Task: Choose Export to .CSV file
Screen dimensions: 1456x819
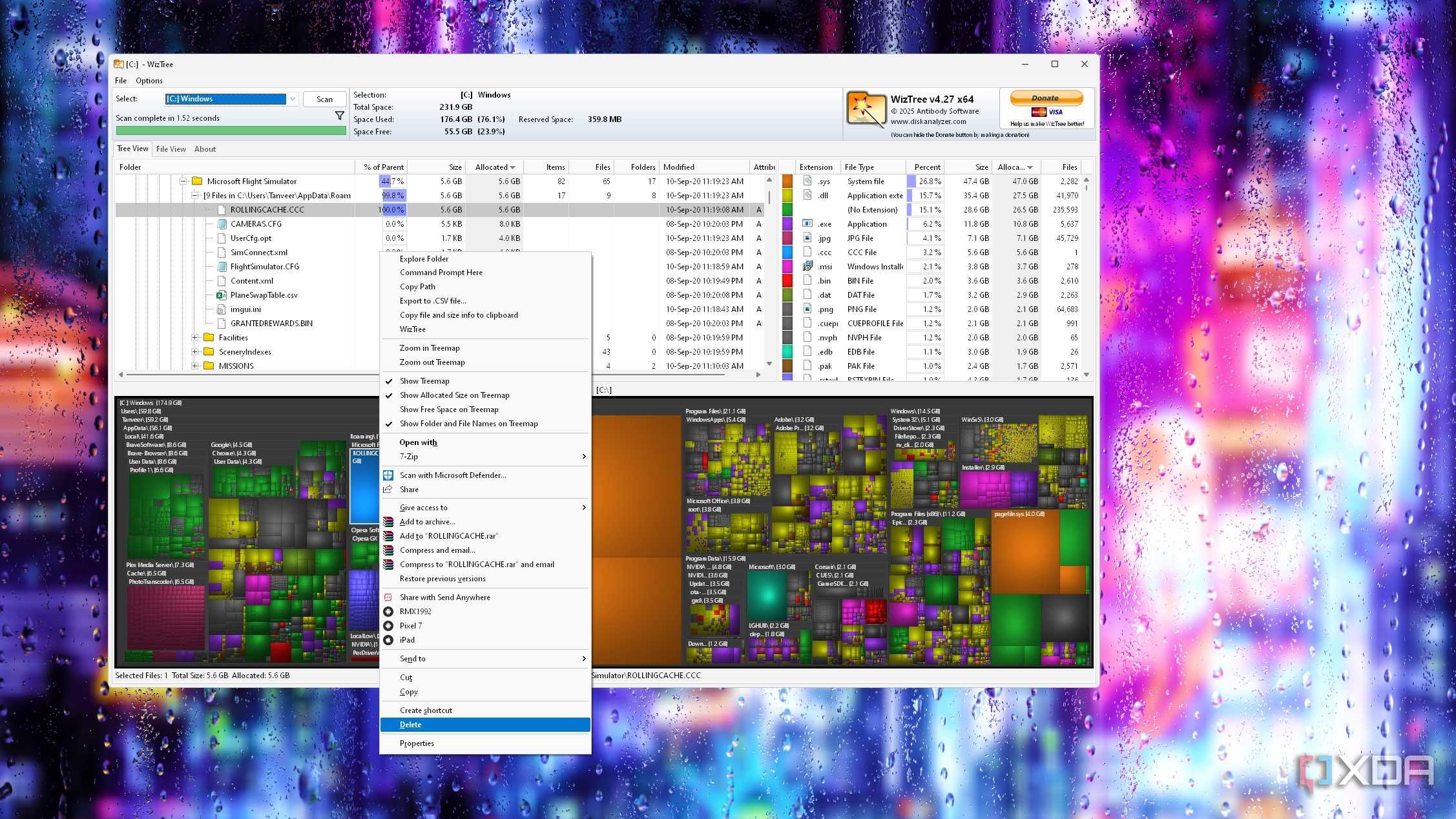Action: click(485, 301)
